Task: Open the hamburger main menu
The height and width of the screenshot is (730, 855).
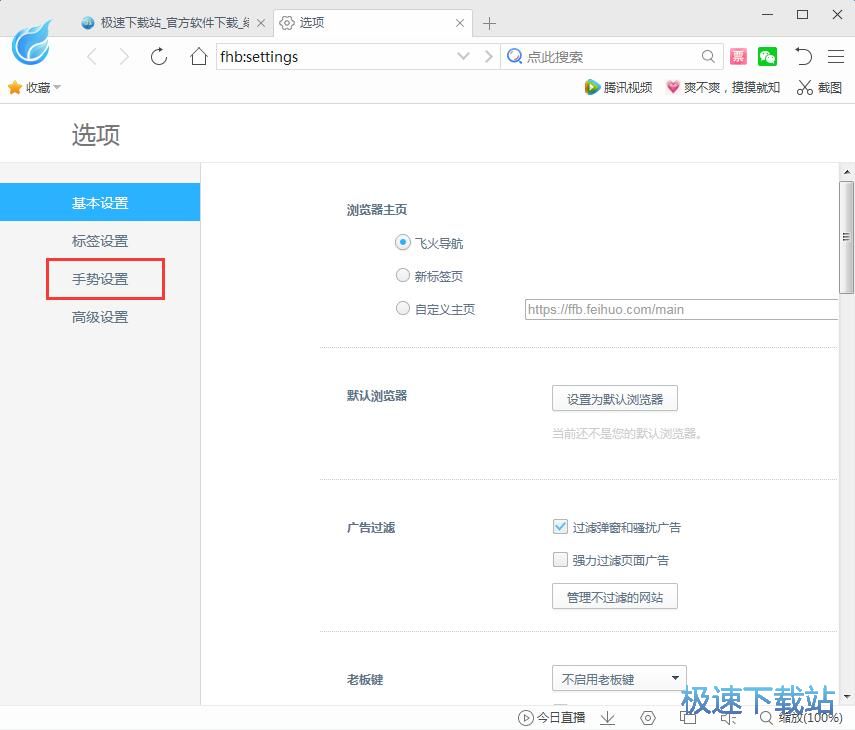Action: coord(836,56)
